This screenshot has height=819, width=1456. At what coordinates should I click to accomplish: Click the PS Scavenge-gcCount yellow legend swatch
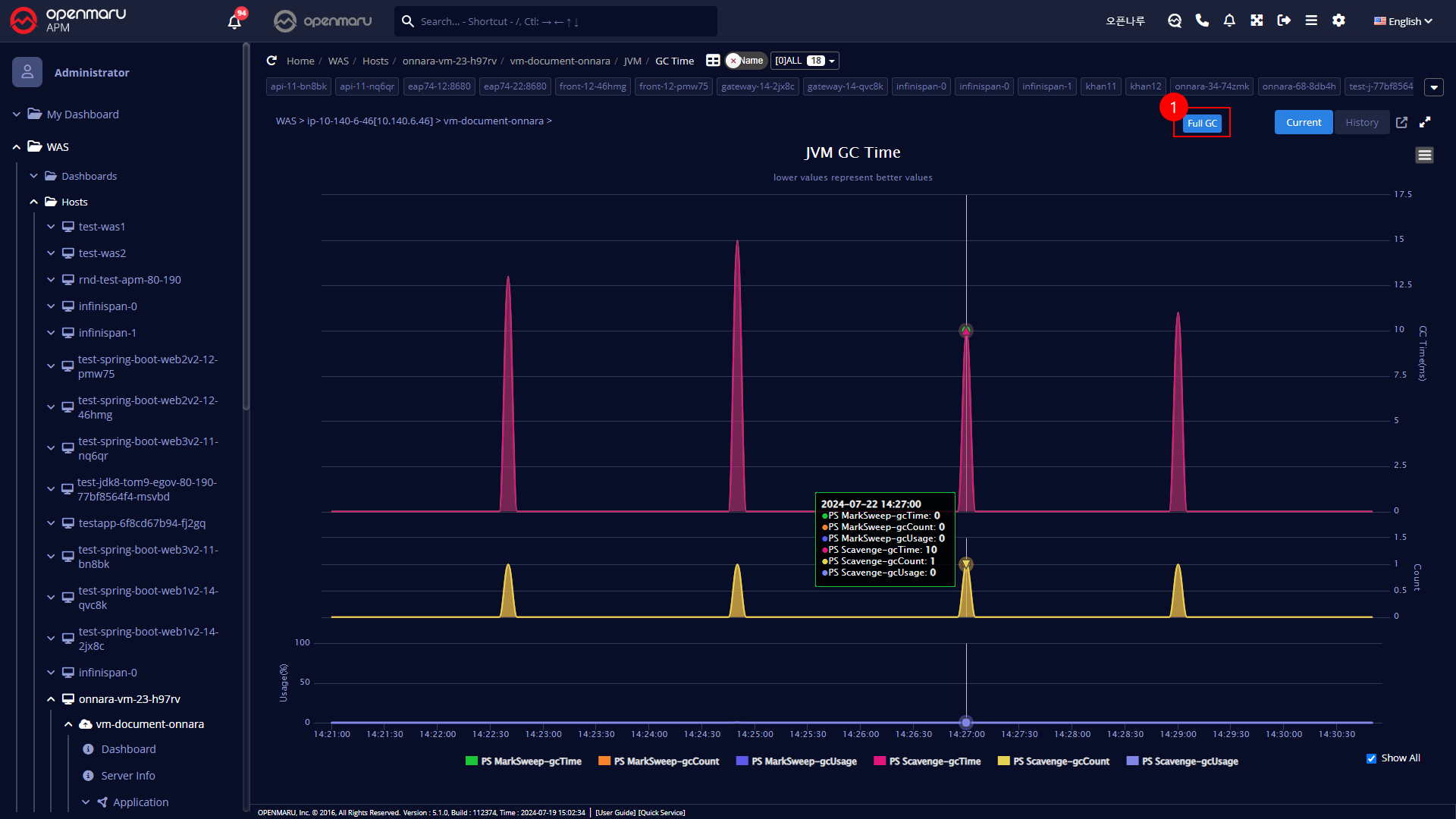[1004, 761]
